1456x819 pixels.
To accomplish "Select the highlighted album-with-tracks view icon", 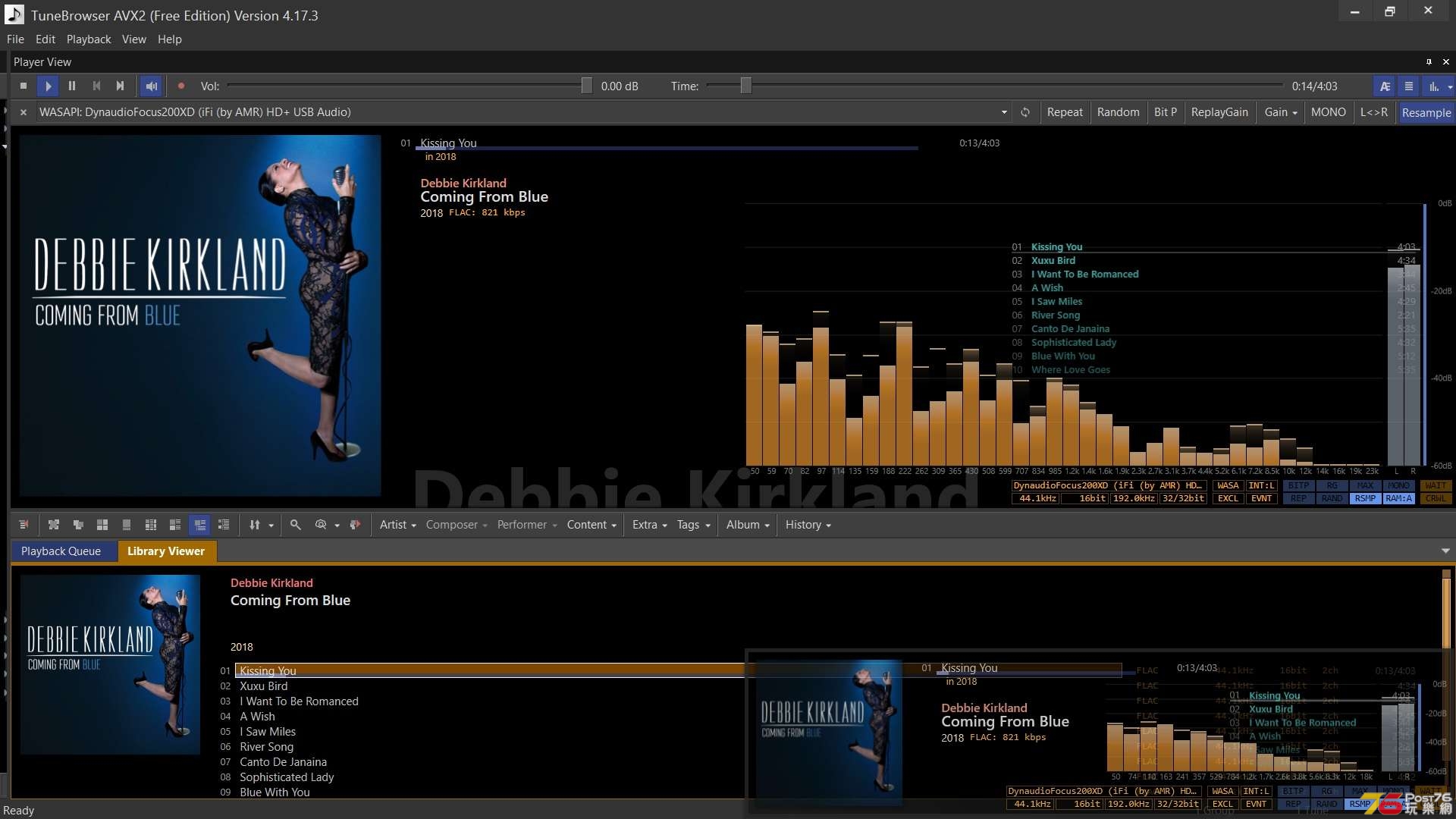I will (199, 525).
